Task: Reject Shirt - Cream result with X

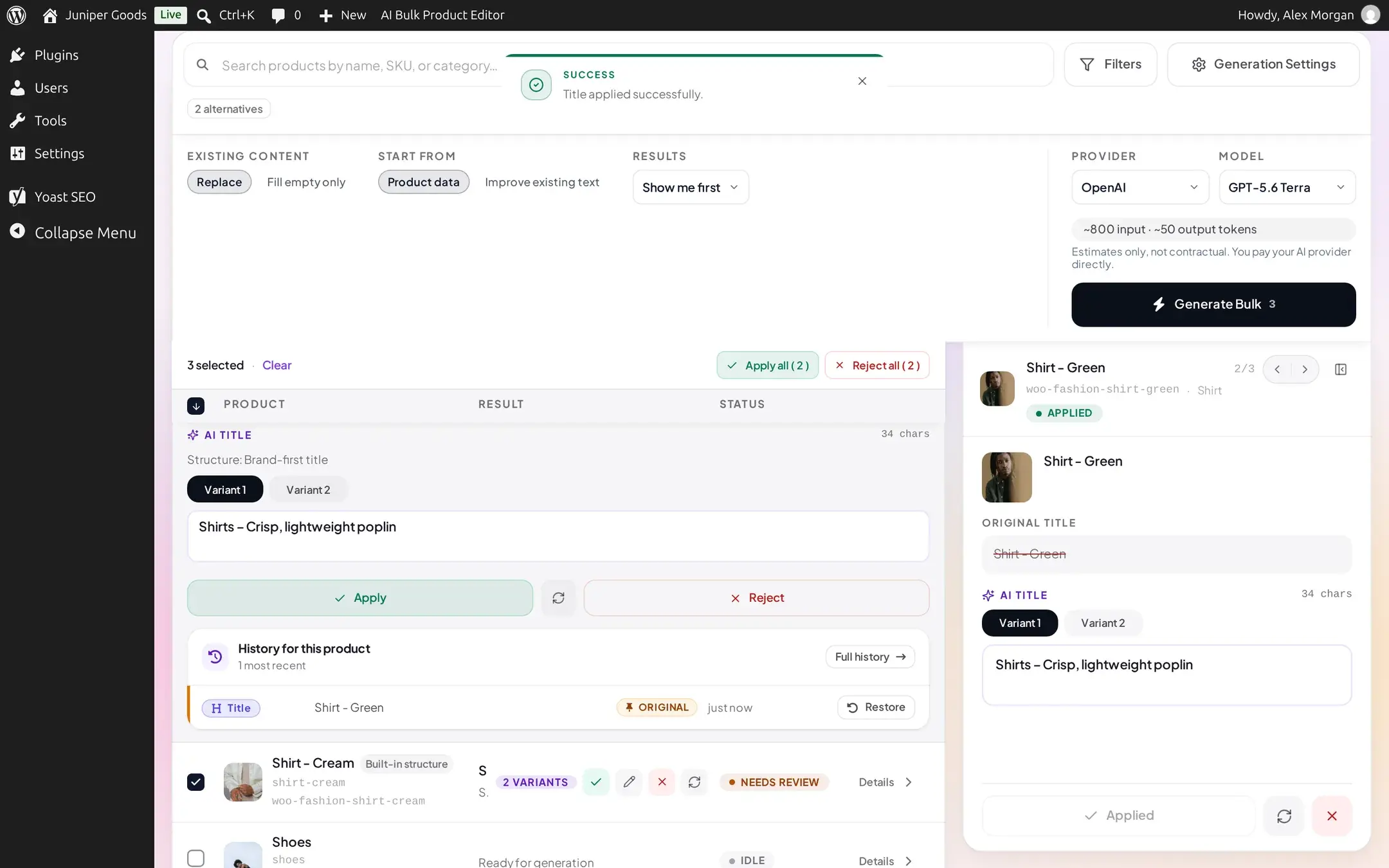Action: click(x=662, y=782)
